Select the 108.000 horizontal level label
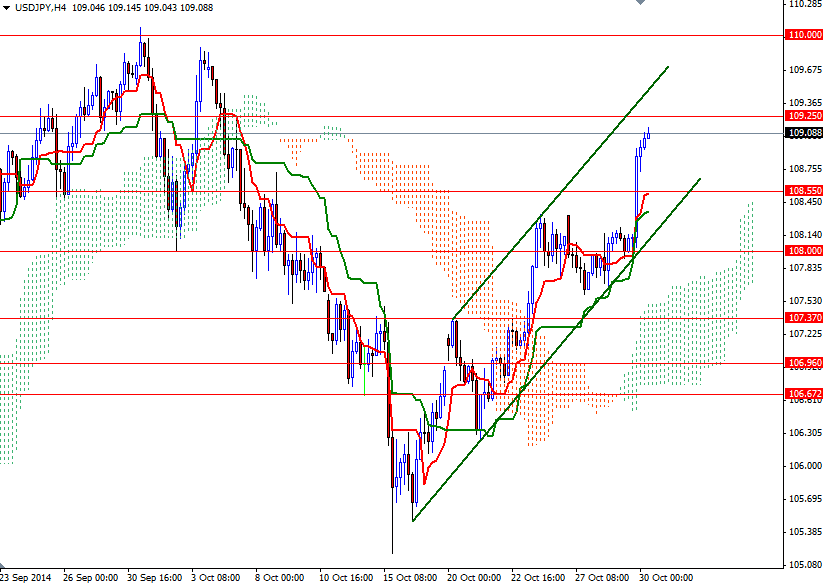Viewport: 823px width, 585px height. tap(800, 251)
